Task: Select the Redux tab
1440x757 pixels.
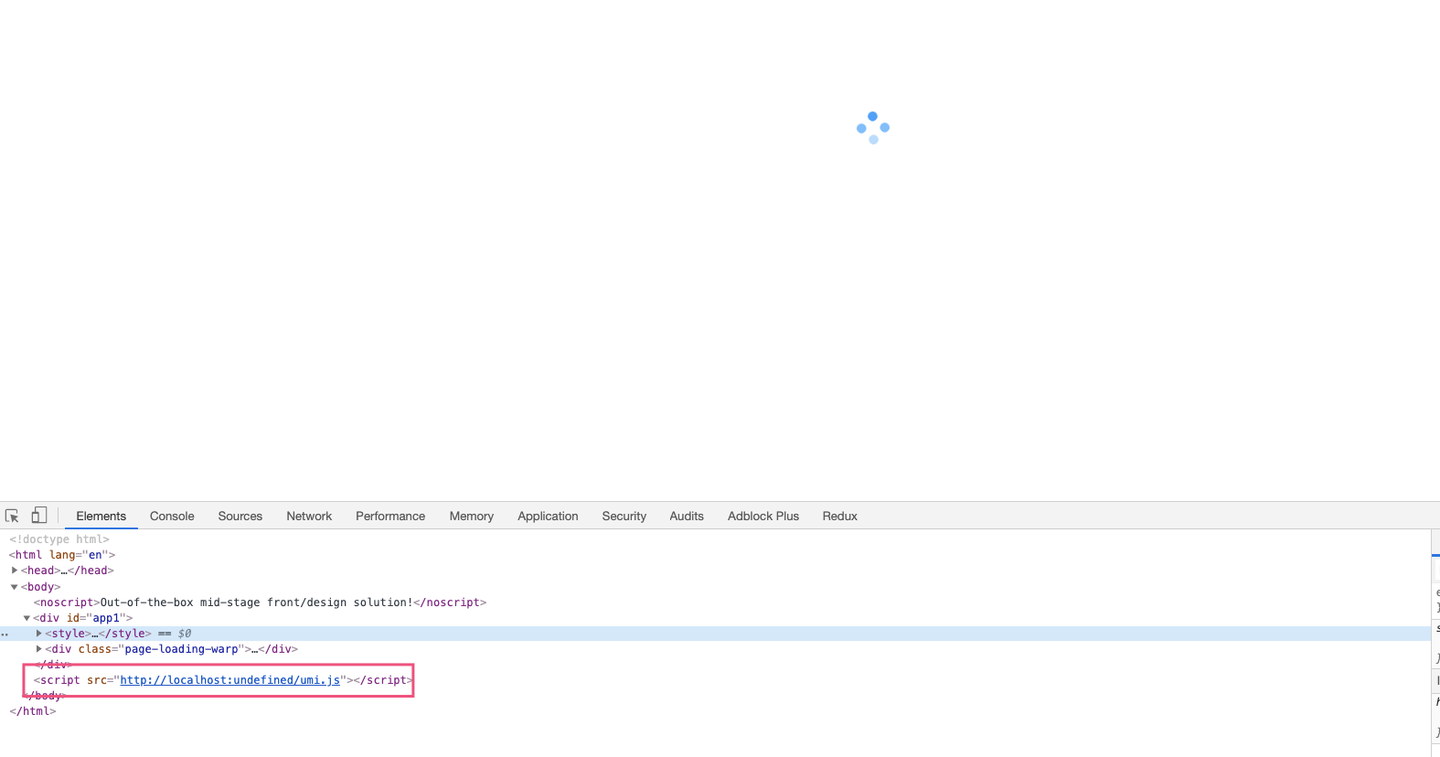Action: [840, 516]
